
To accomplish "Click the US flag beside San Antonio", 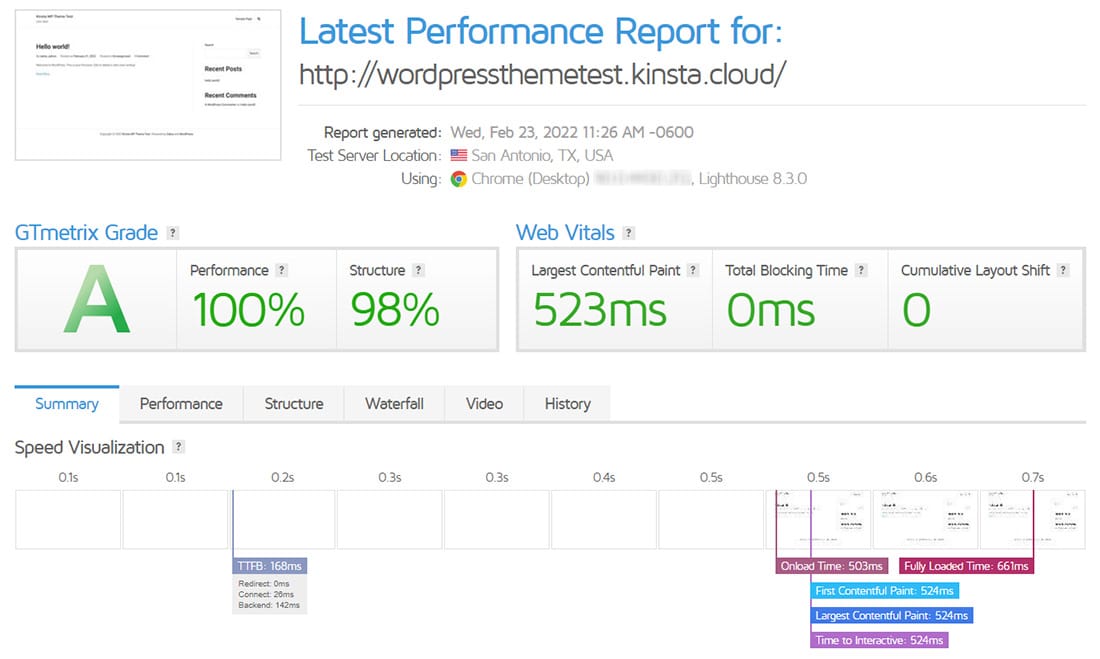I will point(457,155).
